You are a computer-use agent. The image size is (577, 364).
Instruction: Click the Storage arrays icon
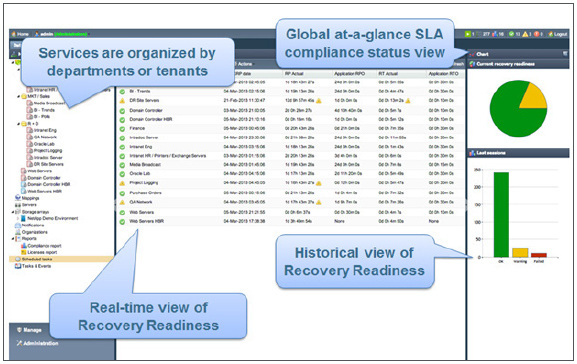pyautogui.click(x=18, y=212)
